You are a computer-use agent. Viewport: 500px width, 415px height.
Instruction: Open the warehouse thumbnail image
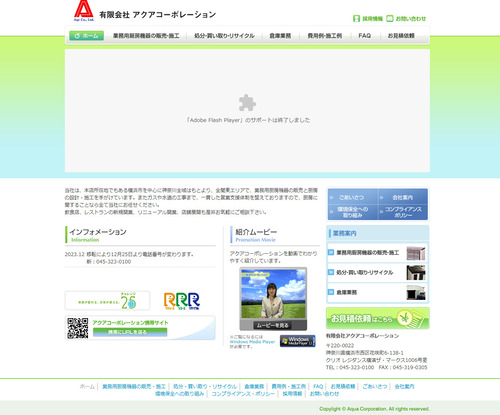(x=416, y=293)
